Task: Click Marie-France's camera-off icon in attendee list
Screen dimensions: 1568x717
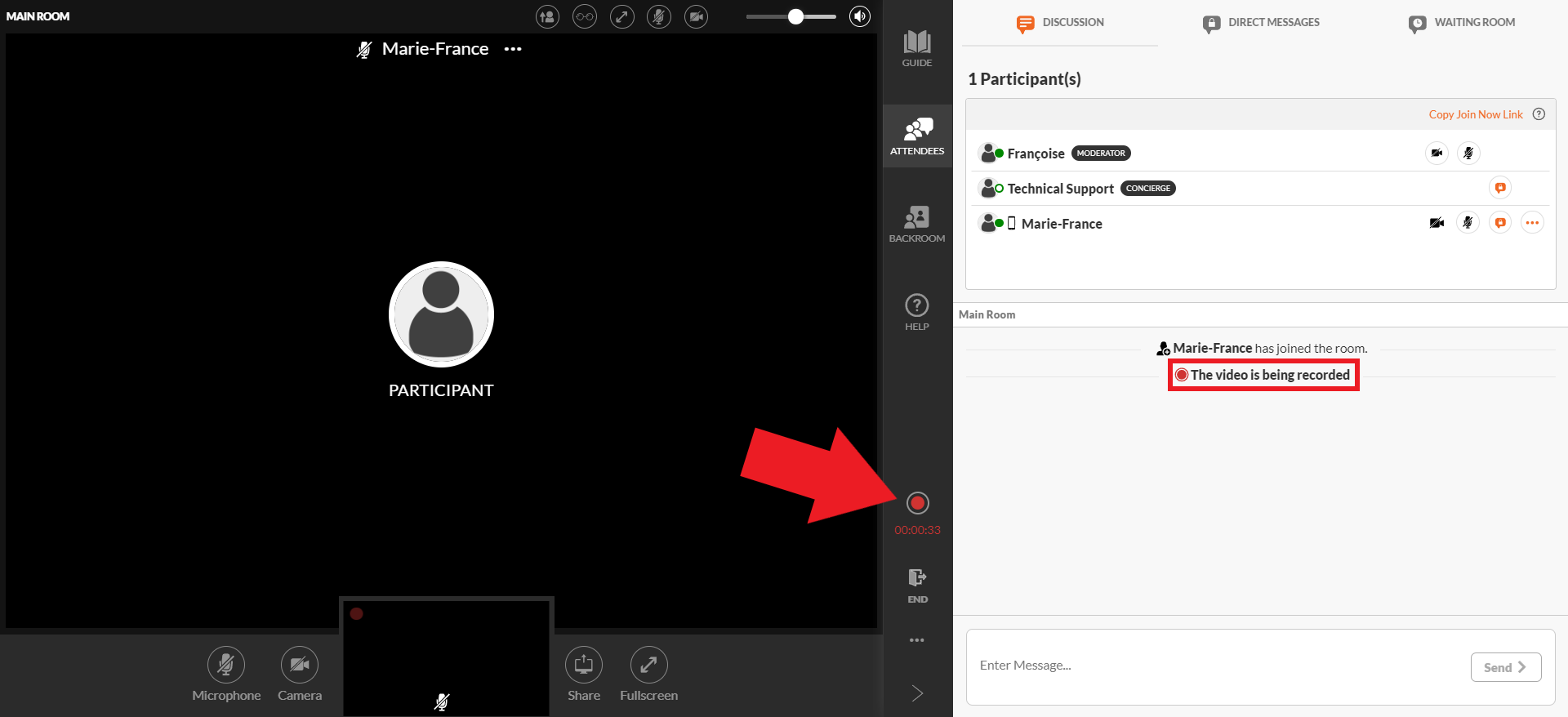Action: click(x=1437, y=223)
